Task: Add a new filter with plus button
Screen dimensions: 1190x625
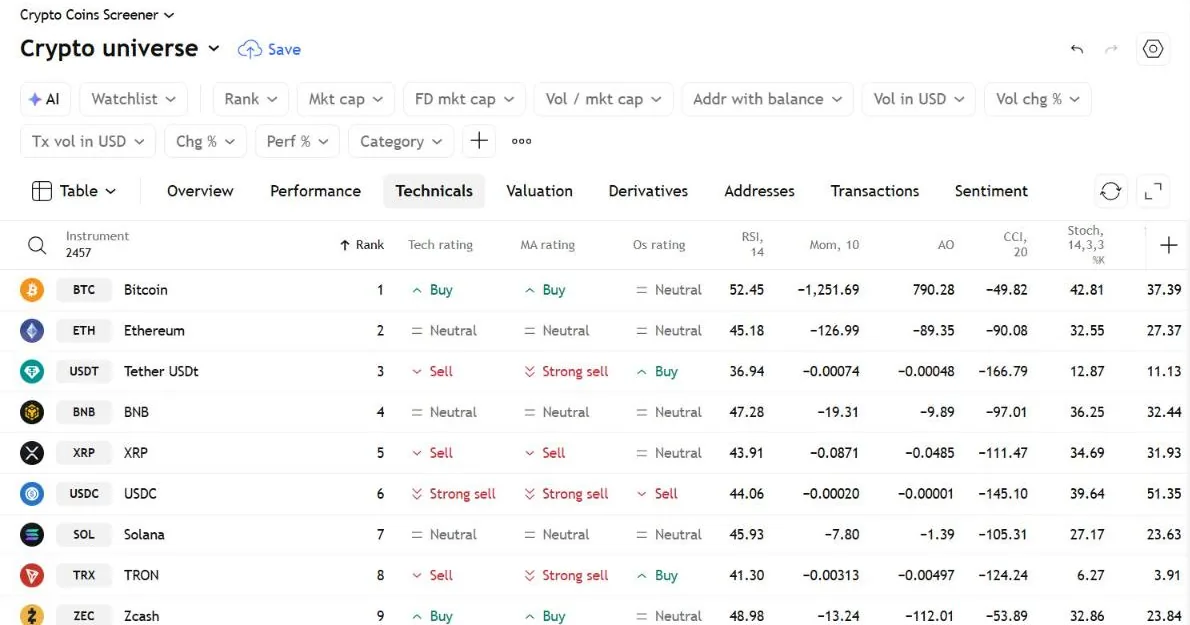Action: coord(479,141)
